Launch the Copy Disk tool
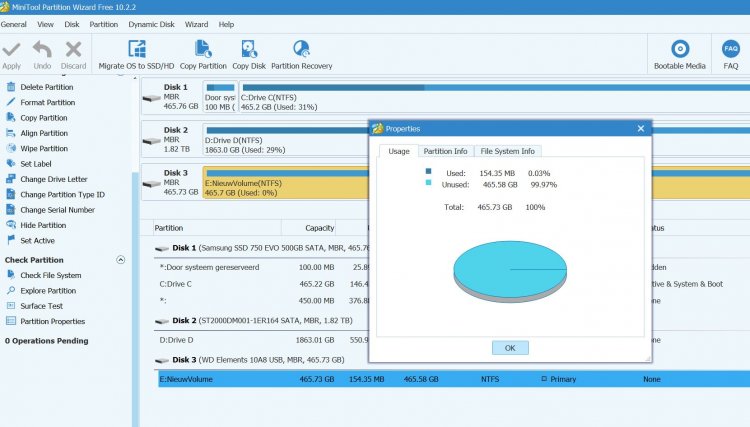 pyautogui.click(x=249, y=49)
